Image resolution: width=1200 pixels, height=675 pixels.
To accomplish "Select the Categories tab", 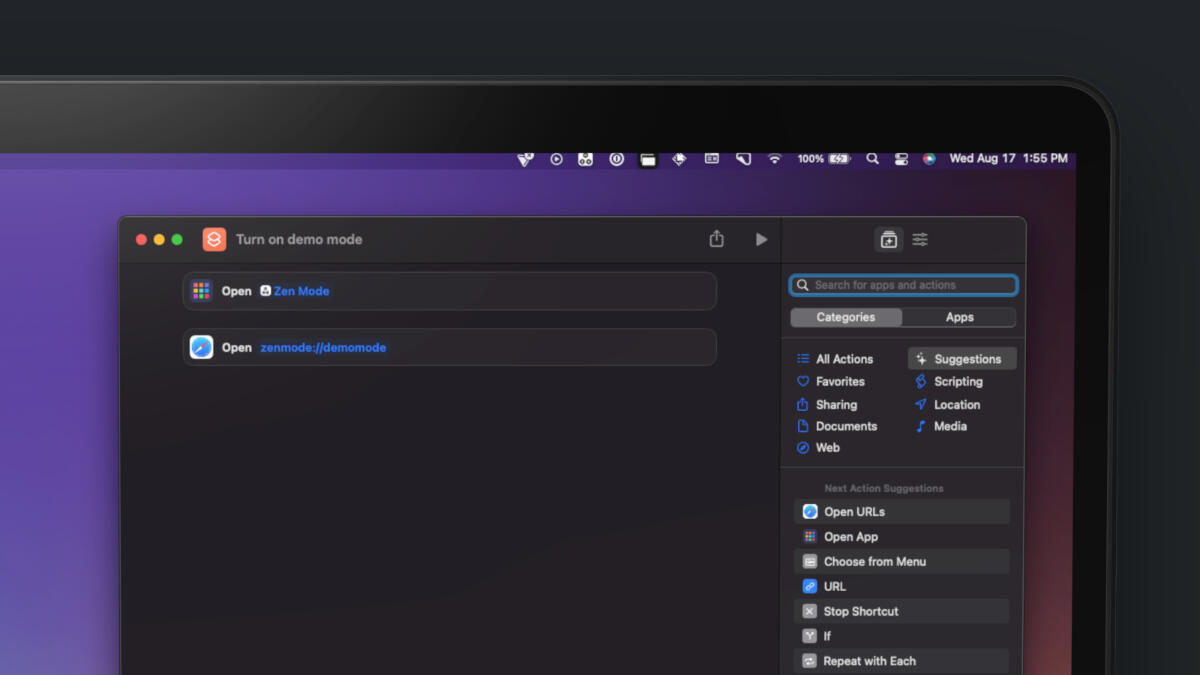I will pyautogui.click(x=846, y=317).
